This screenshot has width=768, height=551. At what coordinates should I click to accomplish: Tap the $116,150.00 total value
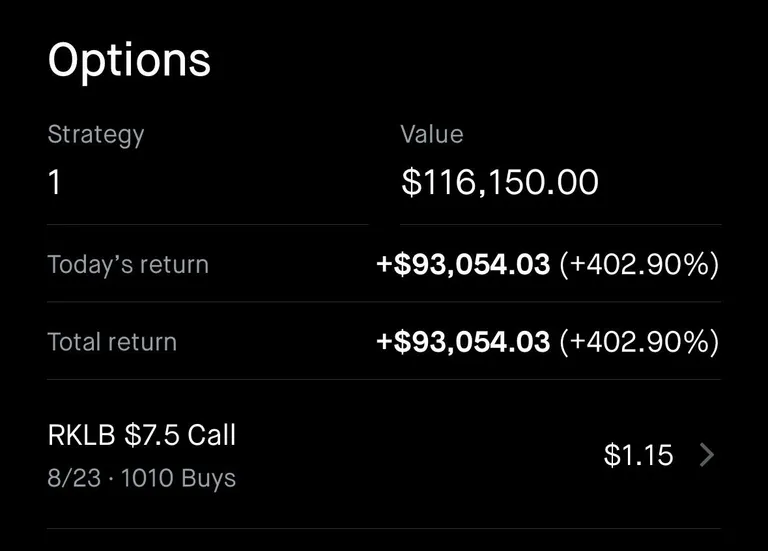click(500, 182)
